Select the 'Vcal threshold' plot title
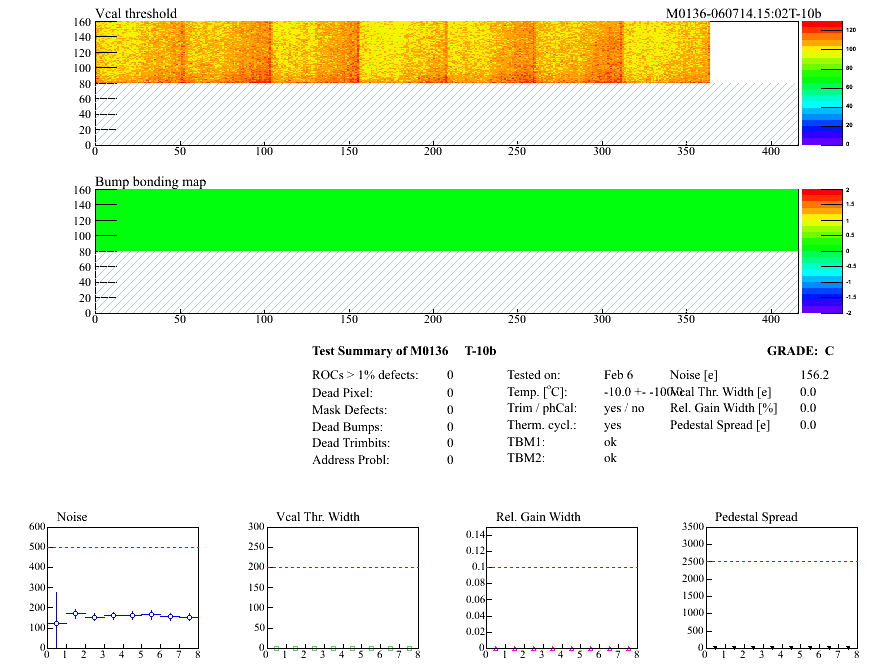This screenshot has width=896, height=672. (136, 13)
